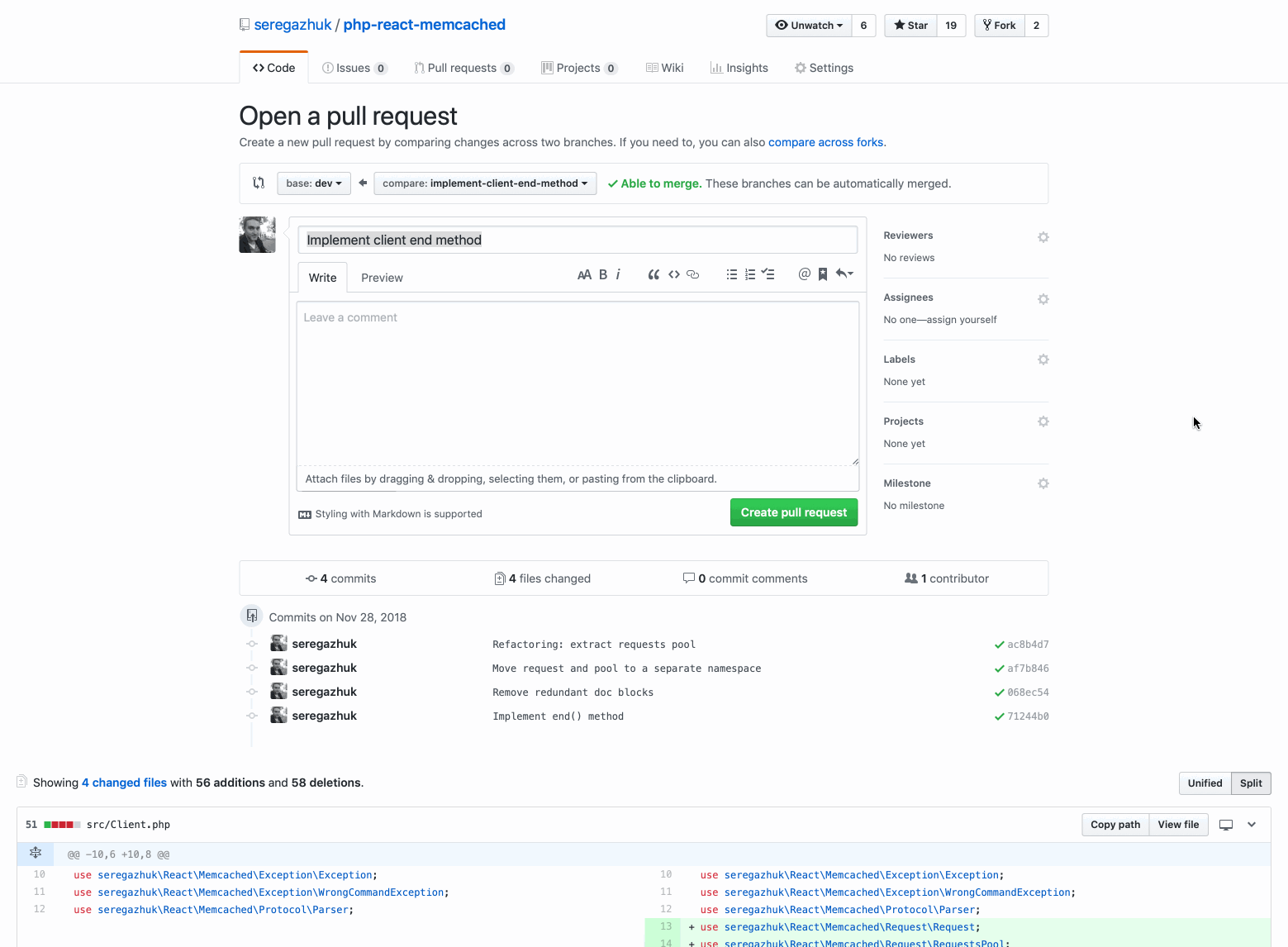Open the Implement end() method commit

(558, 716)
